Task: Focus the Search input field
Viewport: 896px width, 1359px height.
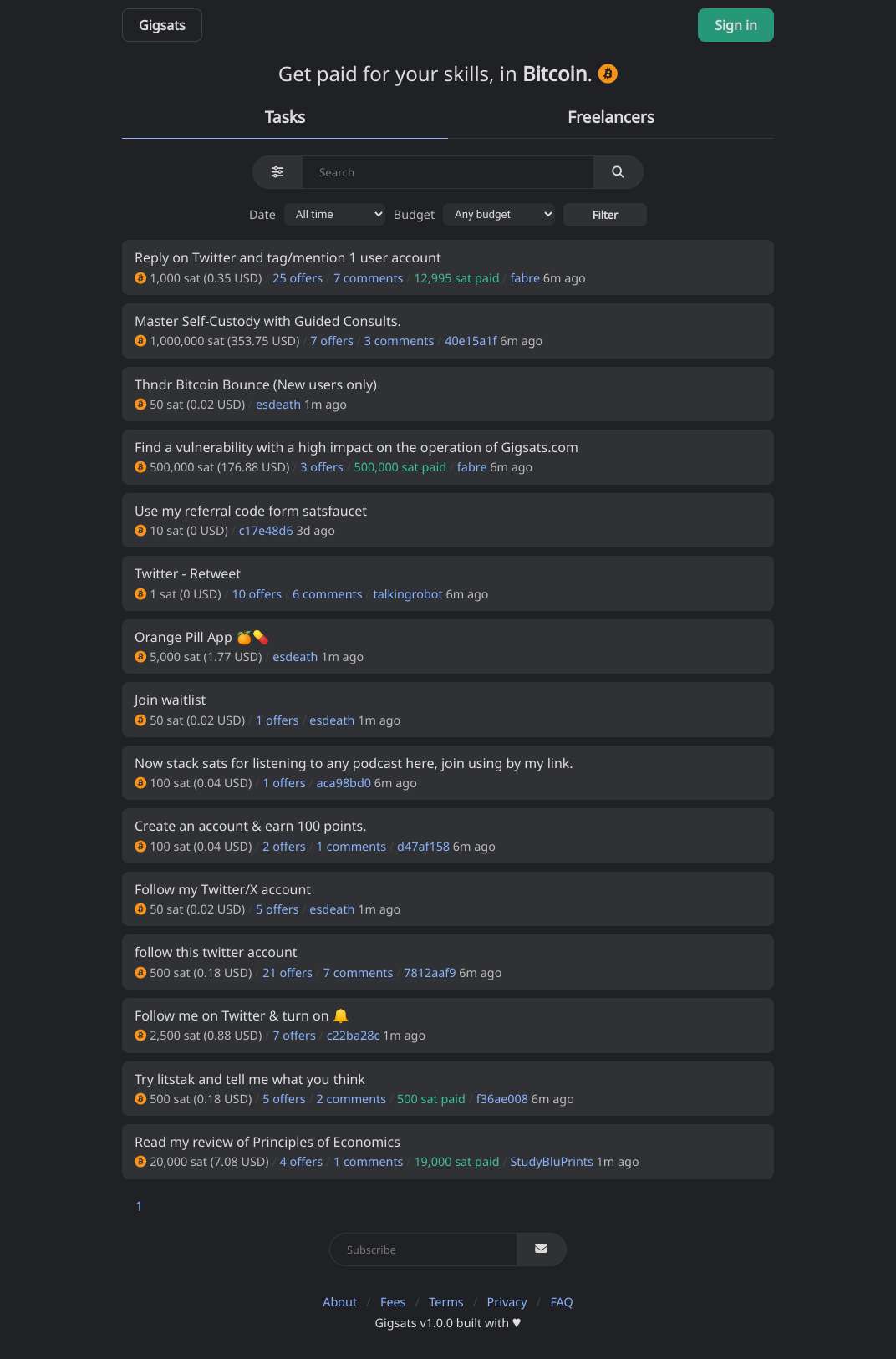Action: tap(448, 172)
